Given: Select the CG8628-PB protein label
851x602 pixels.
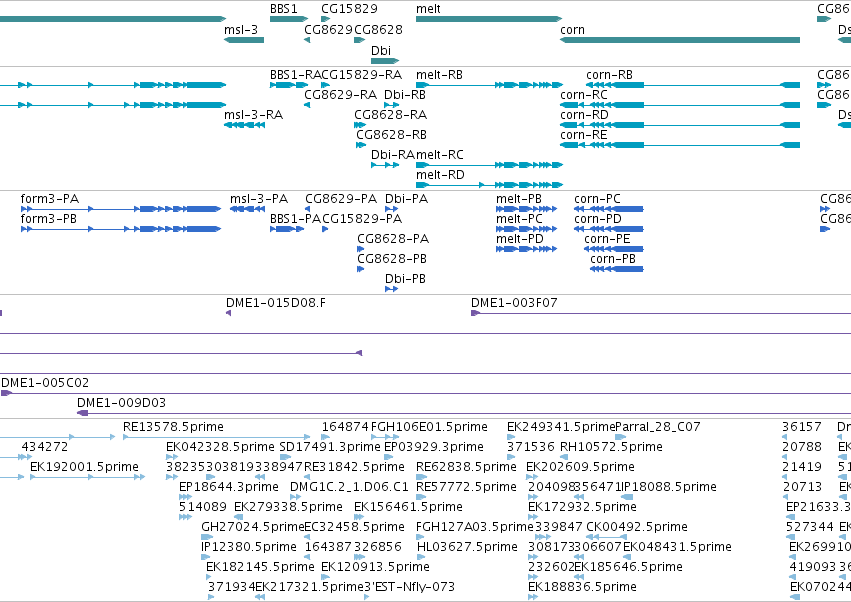Looking at the screenshot, I should point(392,259).
